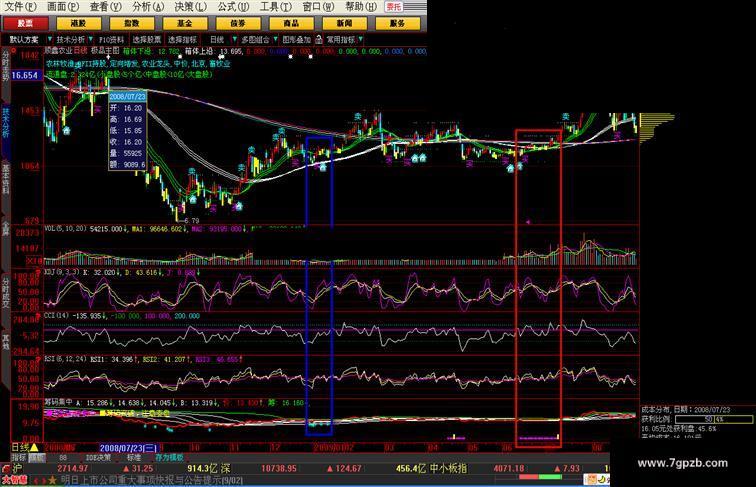Viewport: 756px width, 487px height.
Task: Open the 查看(V) menu
Action: pyautogui.click(x=106, y=7)
